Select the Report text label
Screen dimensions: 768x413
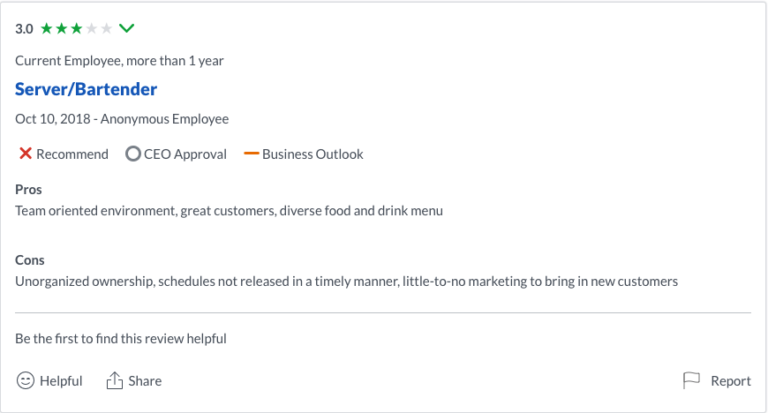[730, 381]
